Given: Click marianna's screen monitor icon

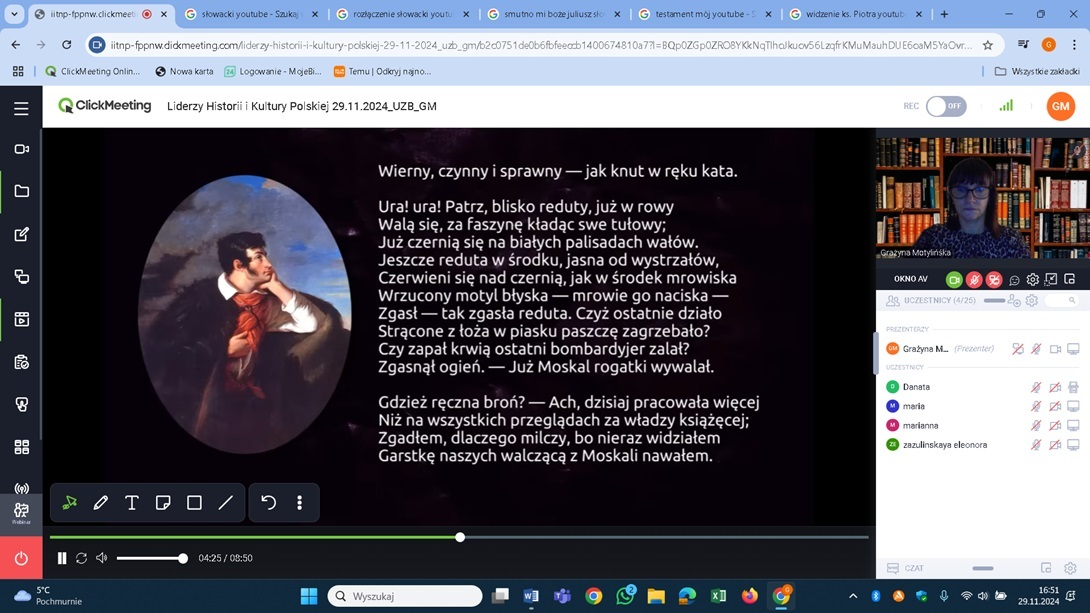Looking at the screenshot, I should point(1073,425).
